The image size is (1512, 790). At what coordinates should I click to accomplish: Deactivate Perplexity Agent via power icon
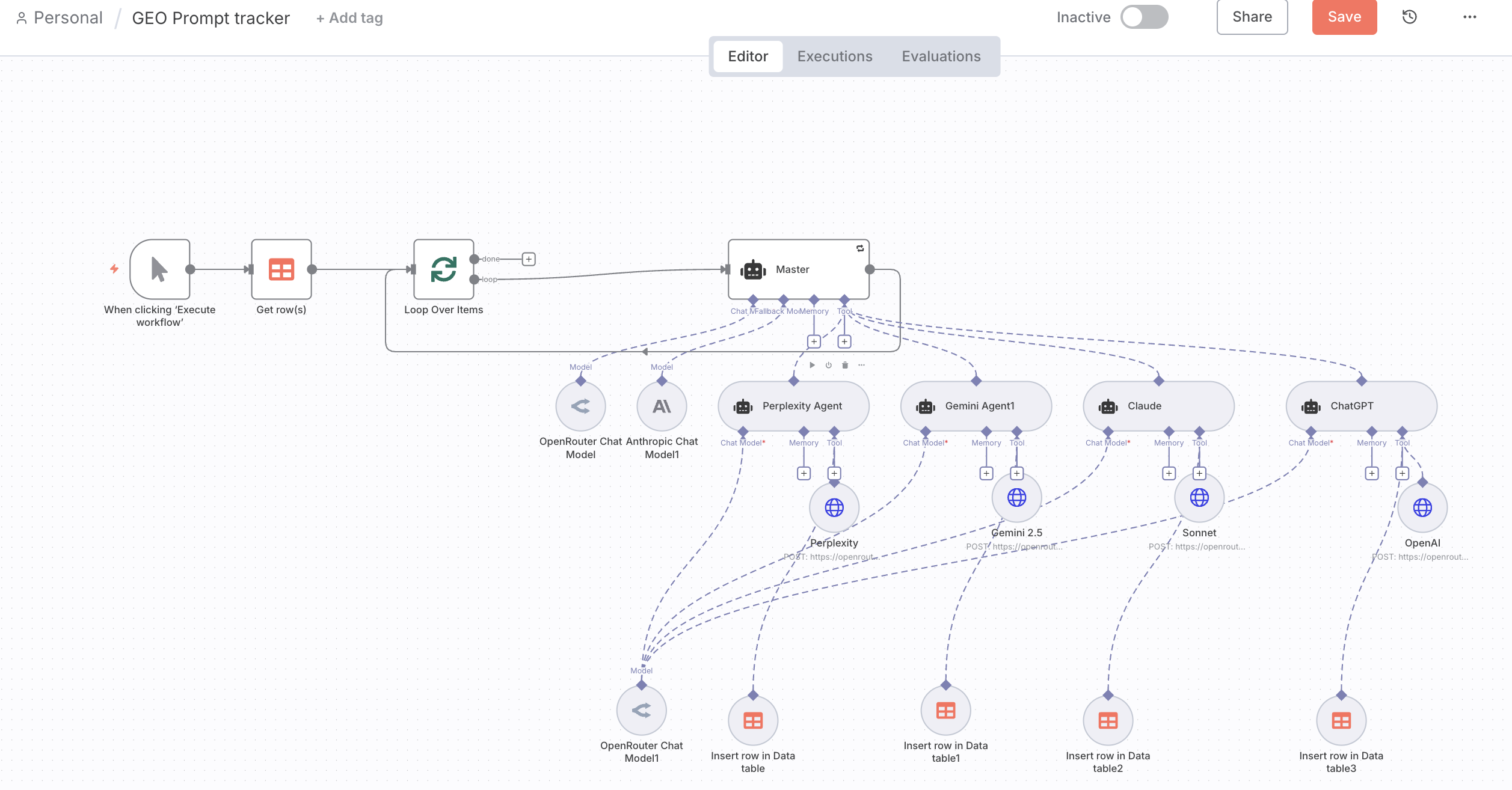[828, 365]
